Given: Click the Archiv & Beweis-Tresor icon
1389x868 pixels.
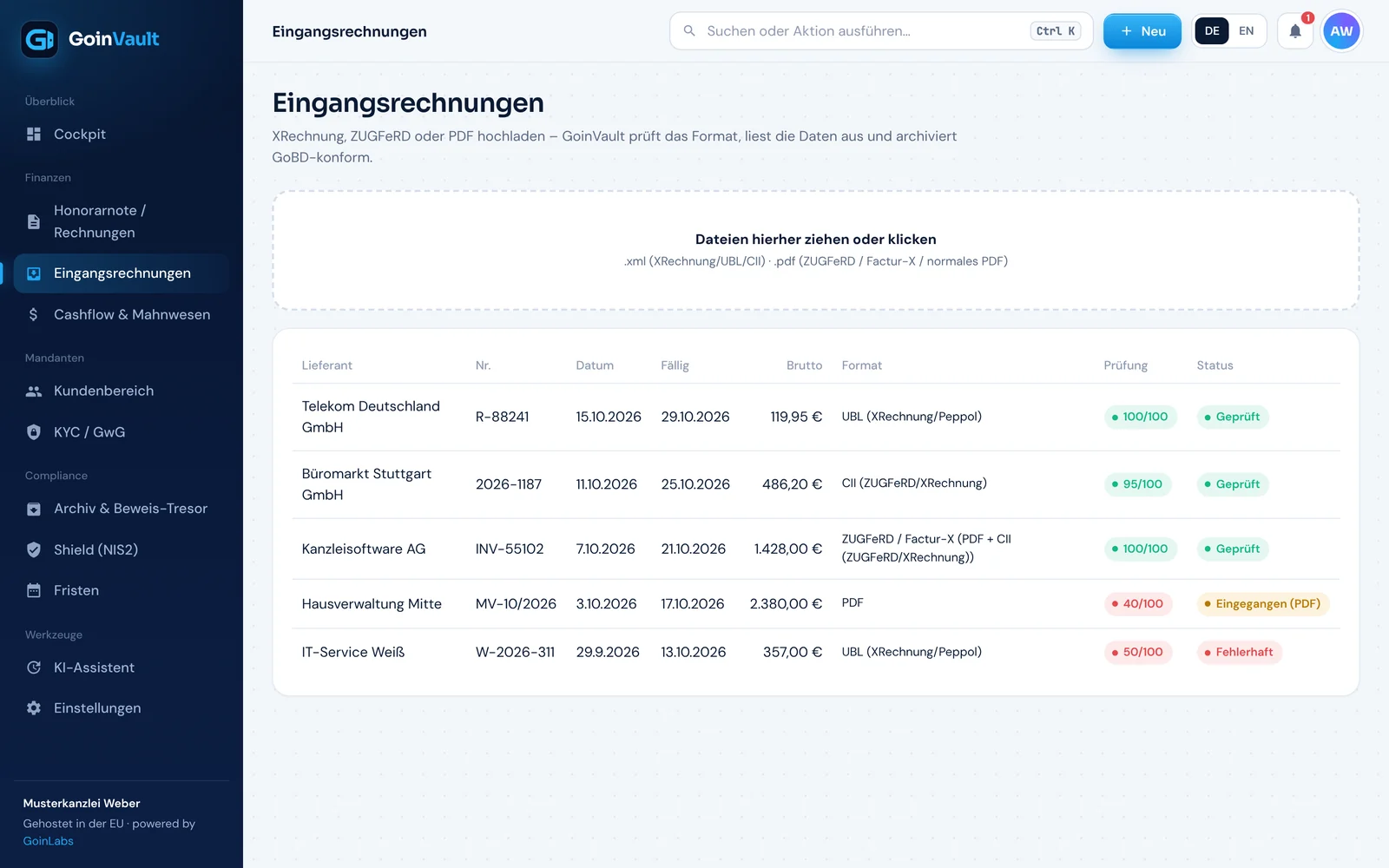Looking at the screenshot, I should point(34,509).
